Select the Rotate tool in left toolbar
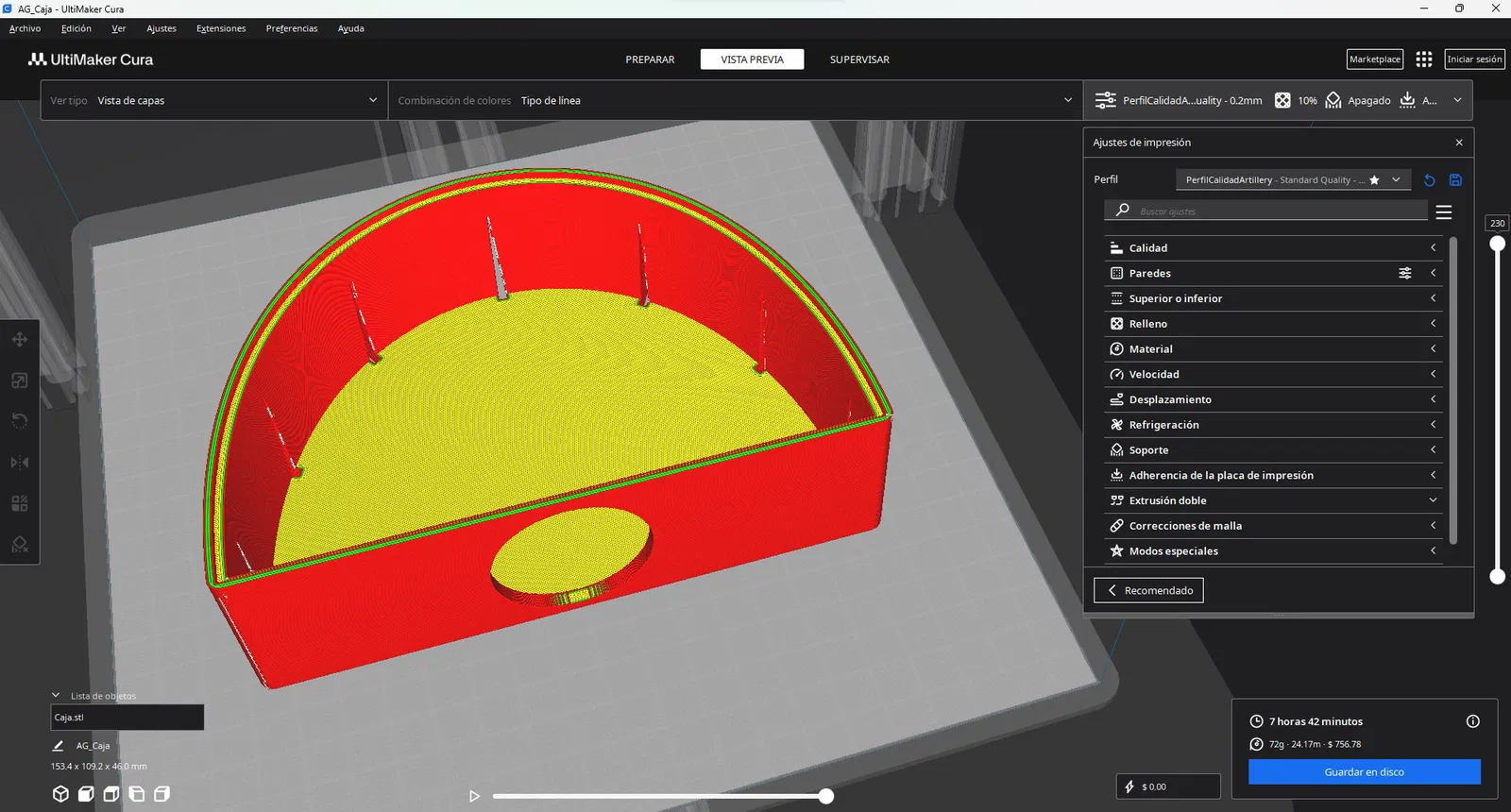Image resolution: width=1511 pixels, height=812 pixels. click(20, 421)
